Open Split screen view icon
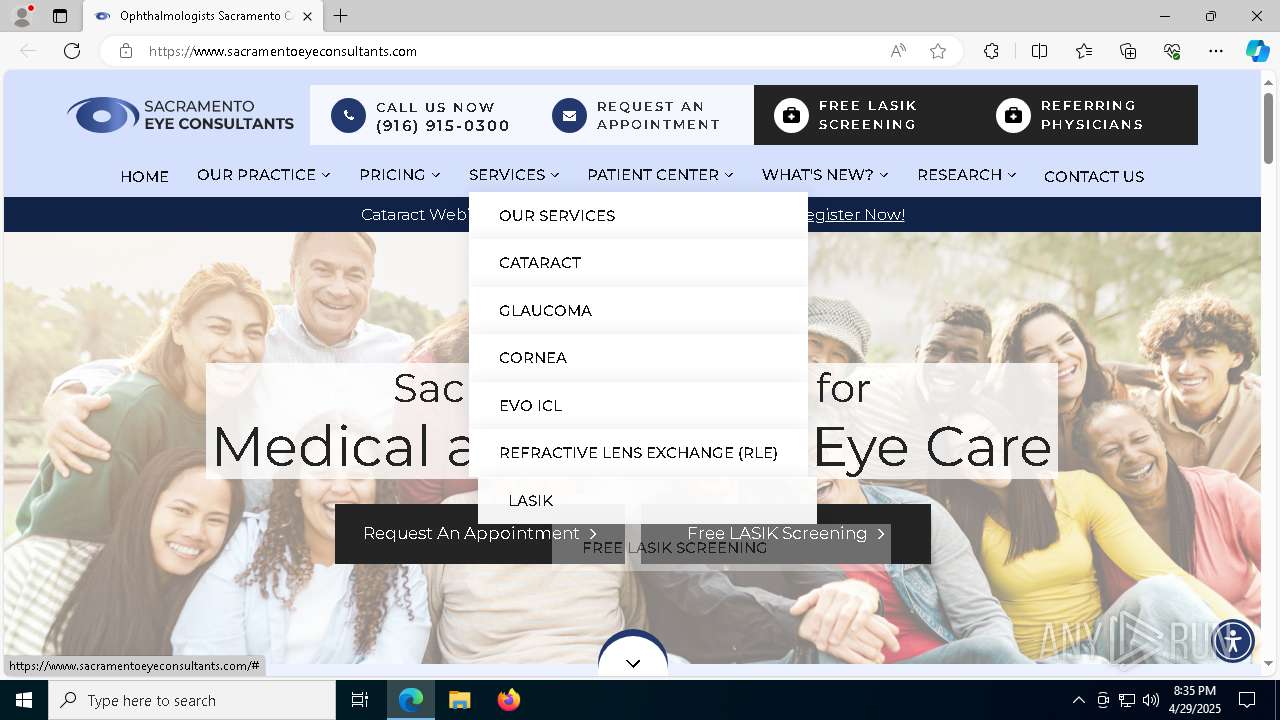Image resolution: width=1280 pixels, height=720 pixels. point(1039,51)
